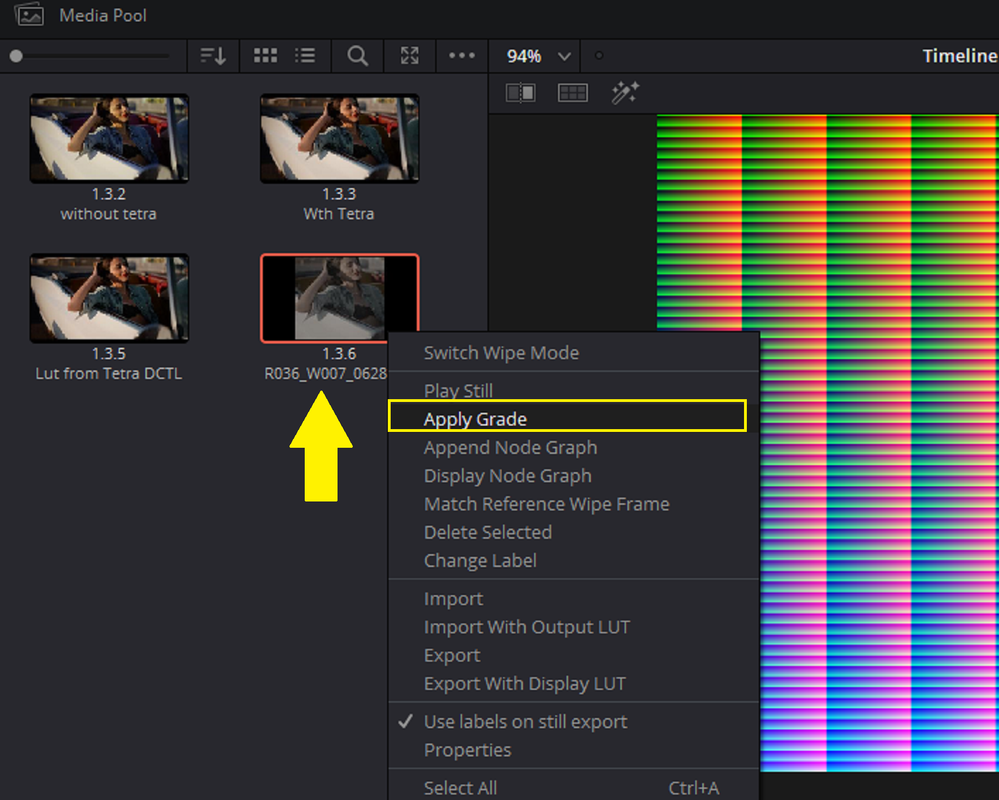Enable the highlight magic wand tool
The width and height of the screenshot is (999, 800).
(625, 93)
